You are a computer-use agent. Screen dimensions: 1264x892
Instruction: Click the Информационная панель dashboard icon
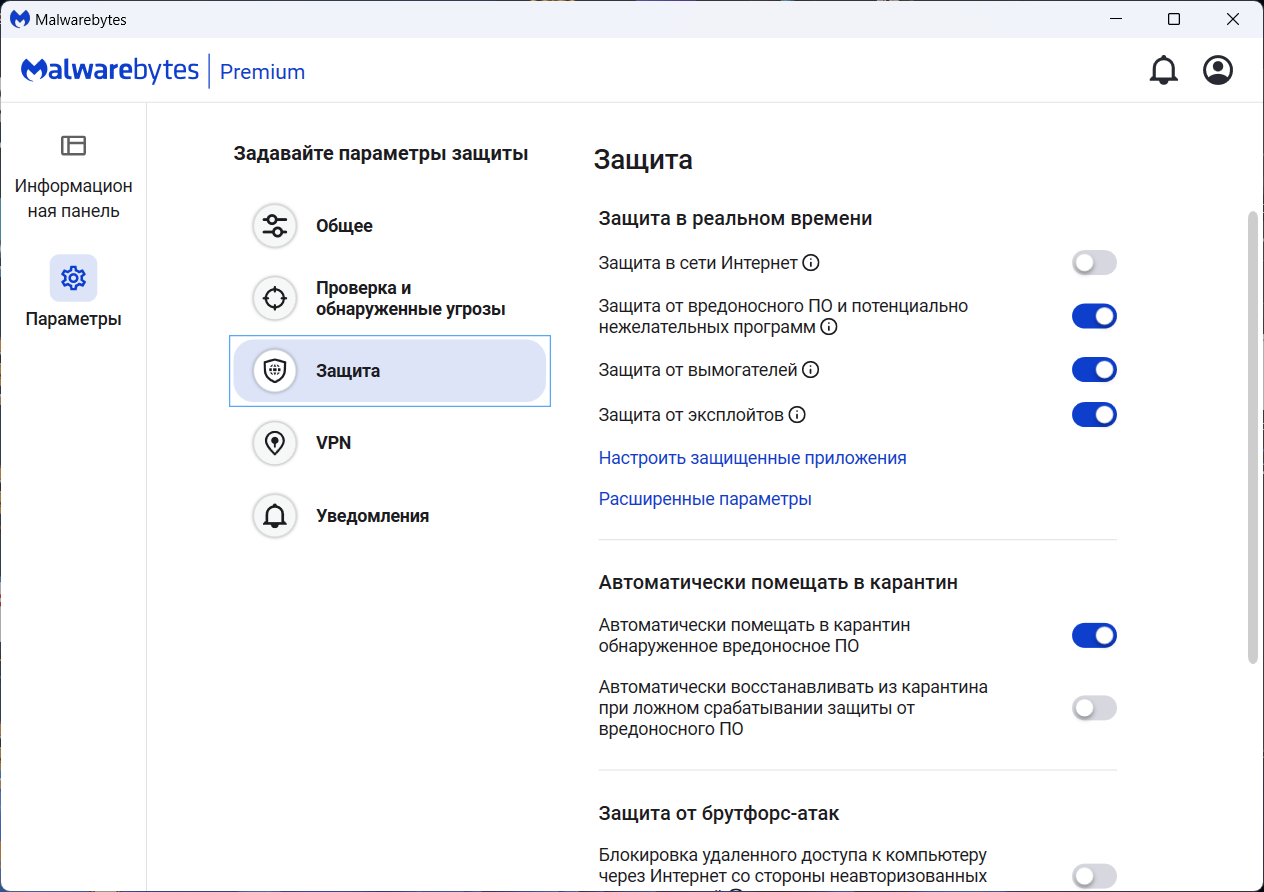[73, 145]
